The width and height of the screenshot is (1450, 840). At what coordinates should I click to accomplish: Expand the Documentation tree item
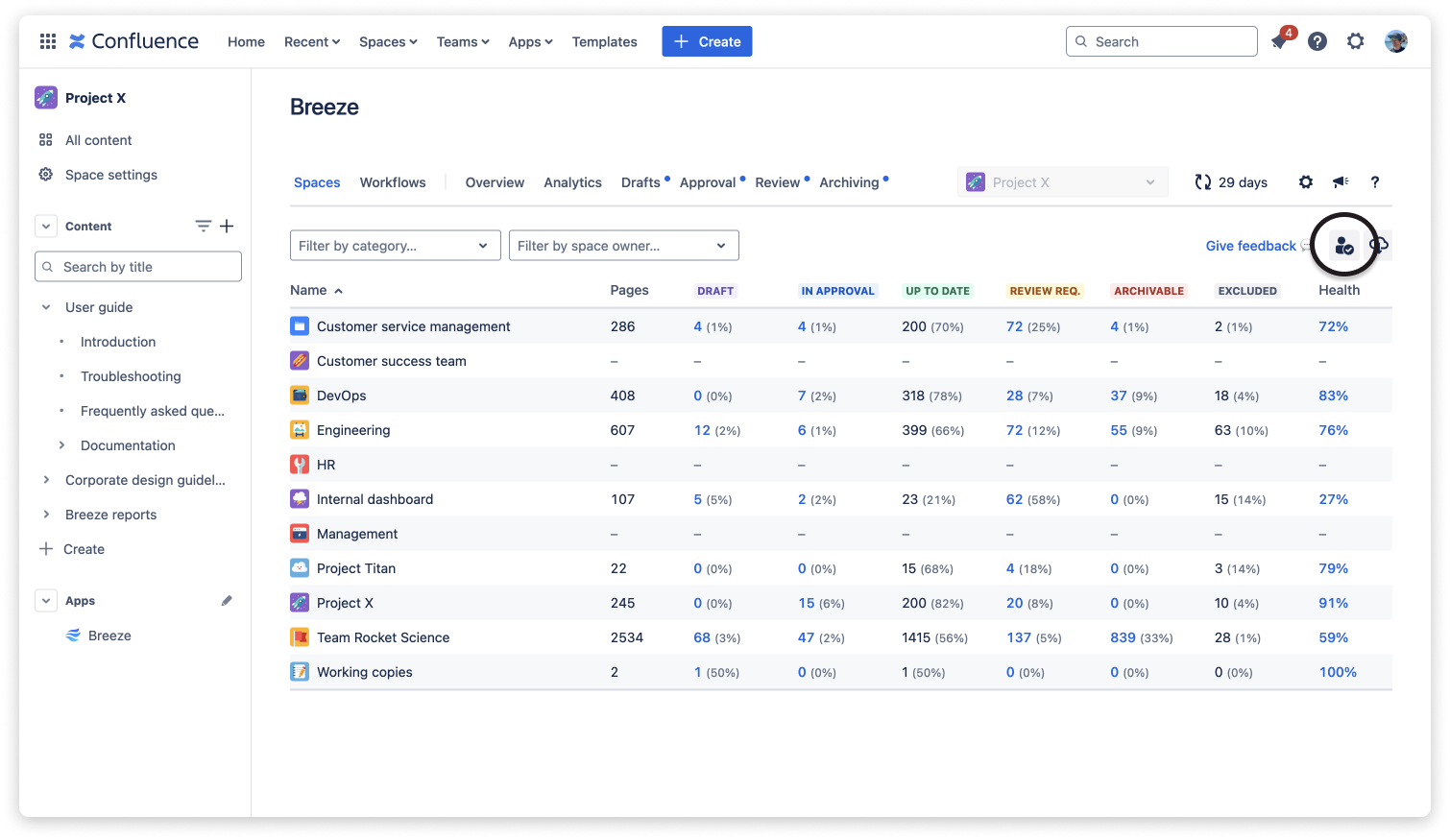61,445
